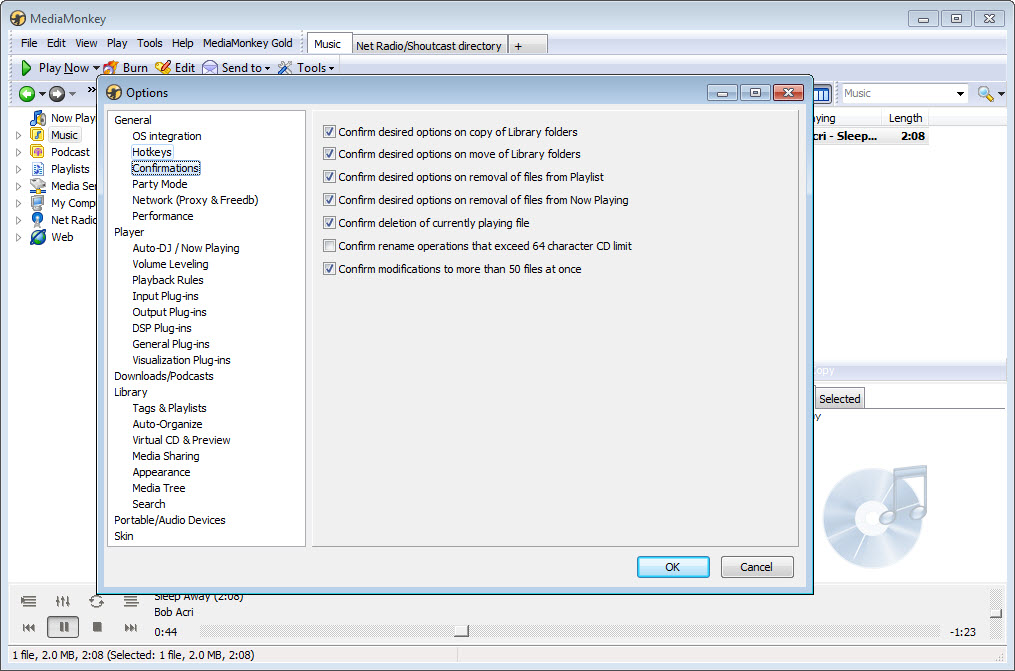Click the Send to envelope icon
This screenshot has height=671, width=1015.
tap(210, 67)
